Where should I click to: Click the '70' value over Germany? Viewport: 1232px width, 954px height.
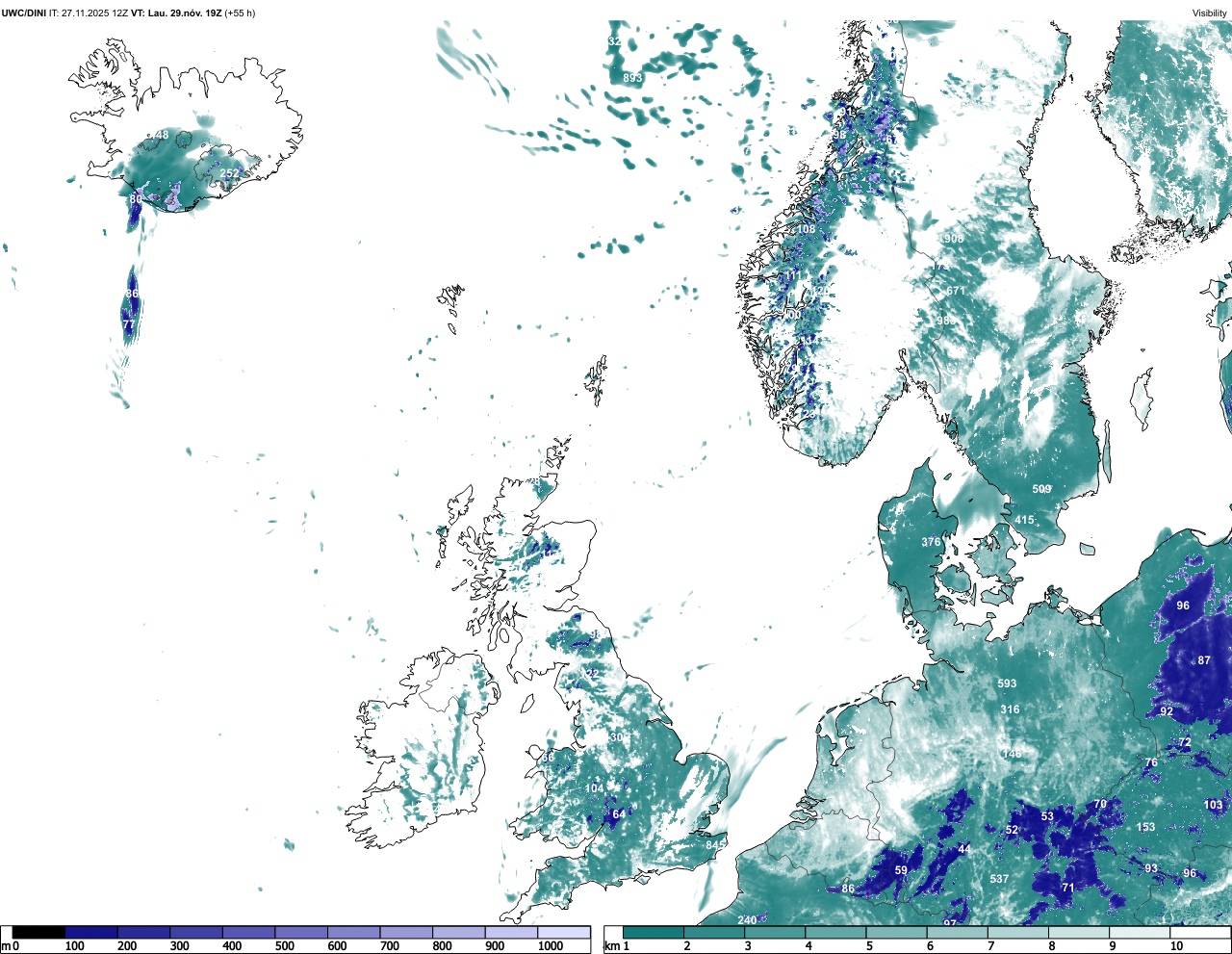pos(1099,804)
